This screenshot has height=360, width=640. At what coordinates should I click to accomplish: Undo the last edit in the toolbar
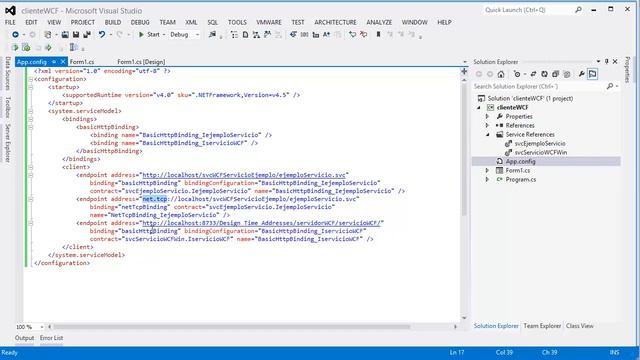(x=102, y=35)
